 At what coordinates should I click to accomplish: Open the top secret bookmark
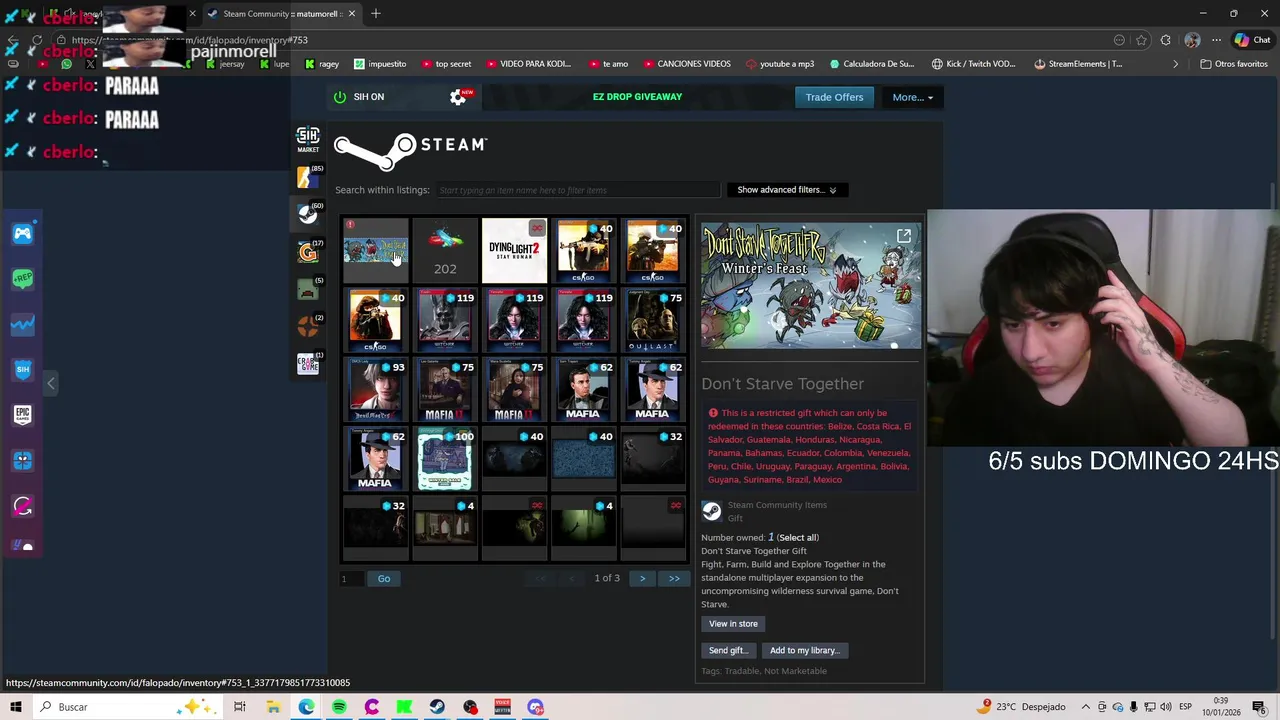point(446,64)
